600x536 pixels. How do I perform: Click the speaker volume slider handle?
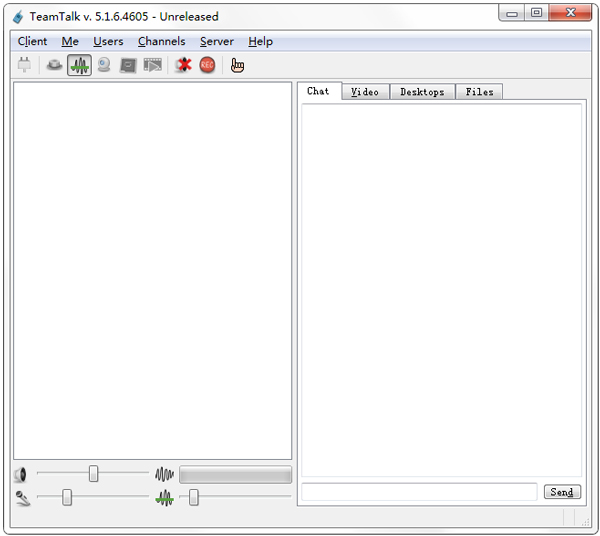click(93, 473)
